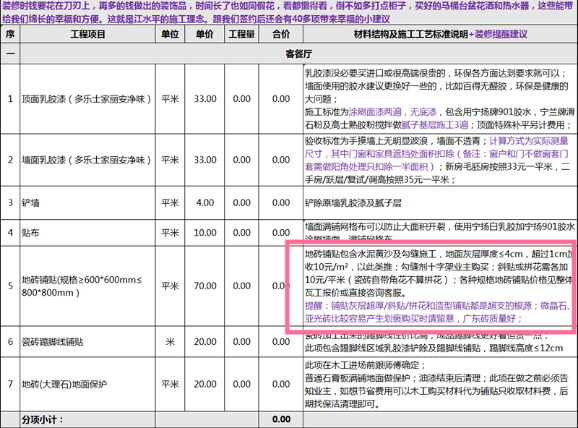578x428 pixels.
Task: Select 工程量 0.00 in 地砖铺贴 row
Action: (241, 286)
